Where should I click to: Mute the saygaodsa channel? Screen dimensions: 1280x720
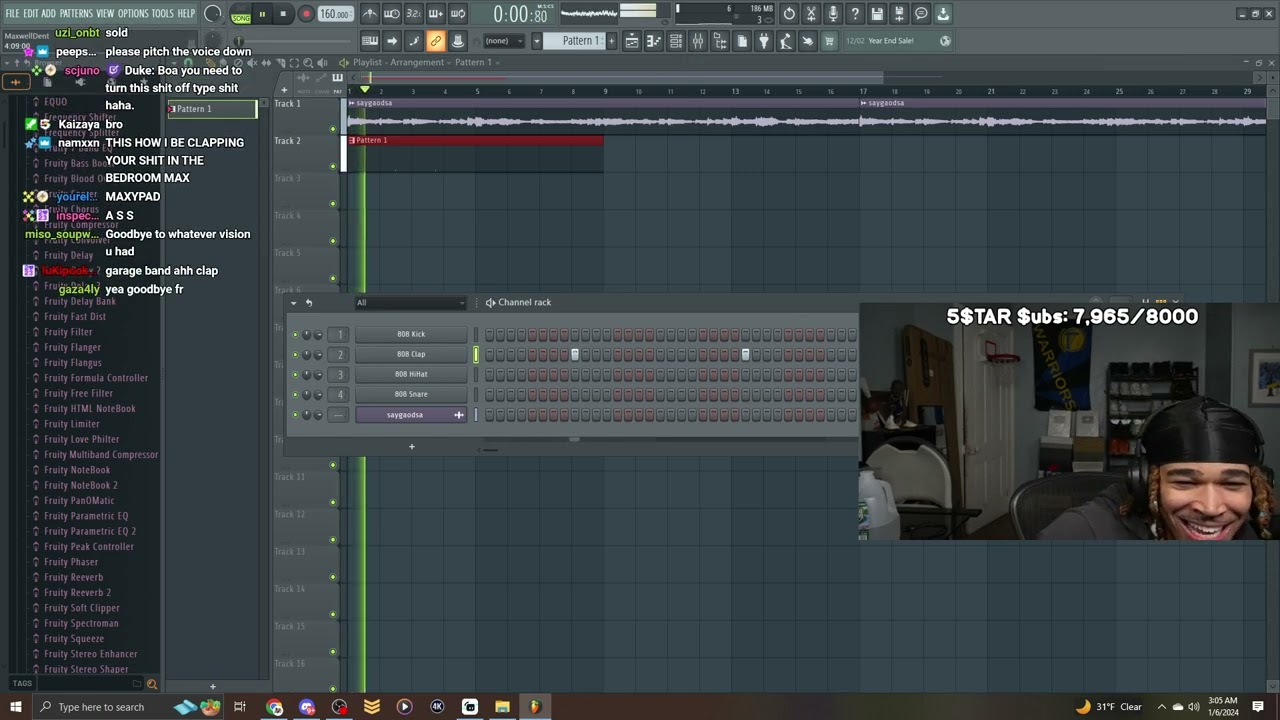295,414
